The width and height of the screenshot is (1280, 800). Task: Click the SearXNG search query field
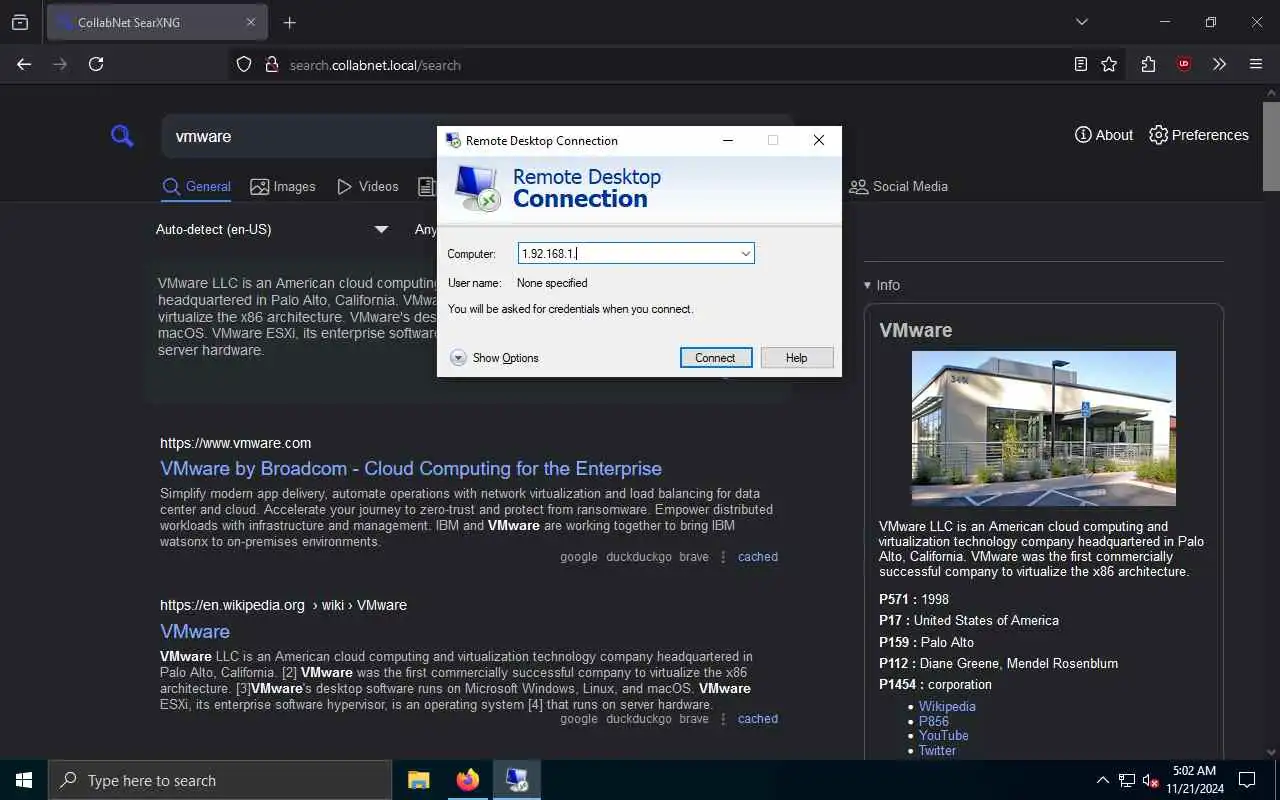pos(300,136)
